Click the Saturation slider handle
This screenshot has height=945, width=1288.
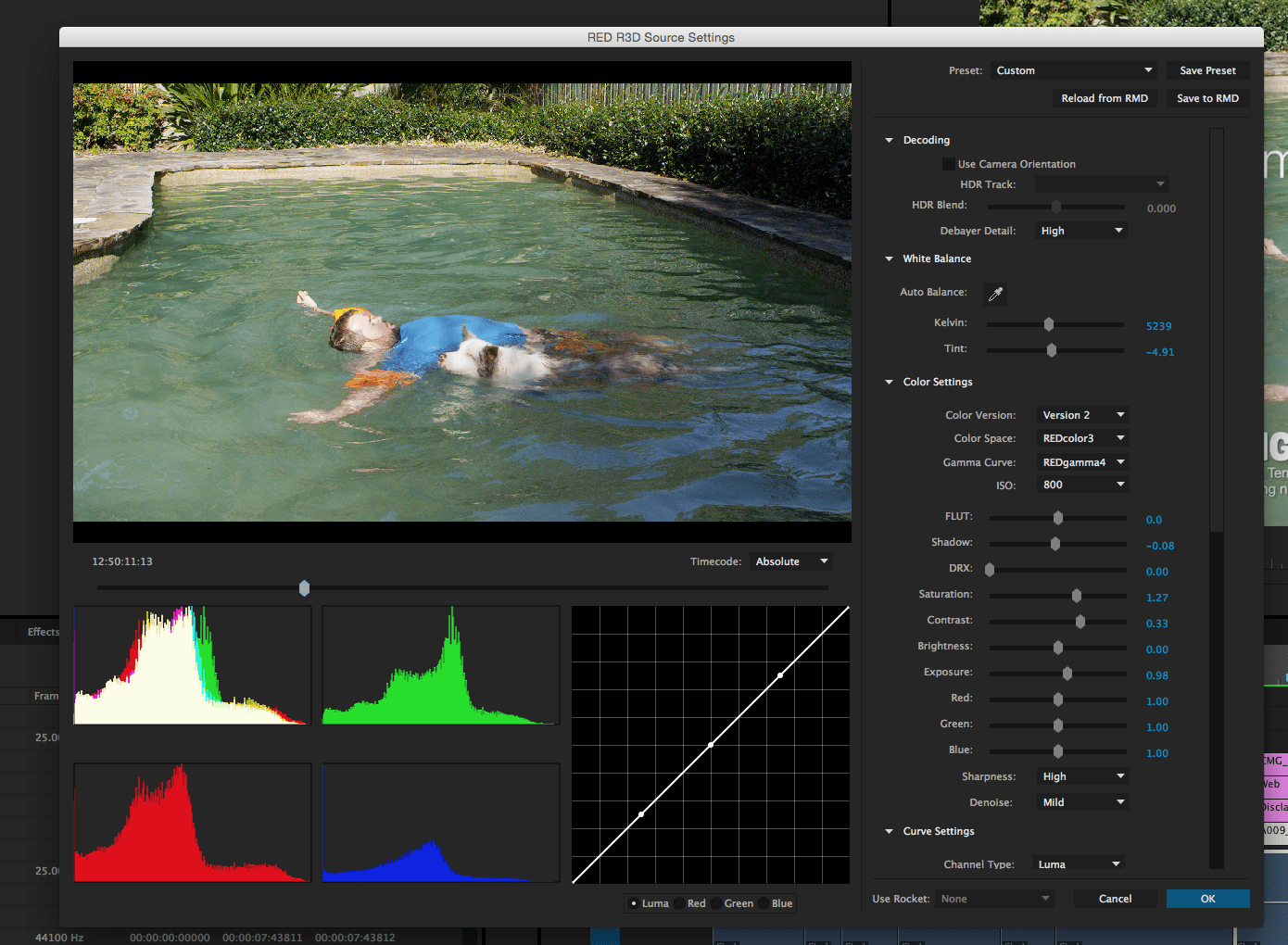(1076, 596)
